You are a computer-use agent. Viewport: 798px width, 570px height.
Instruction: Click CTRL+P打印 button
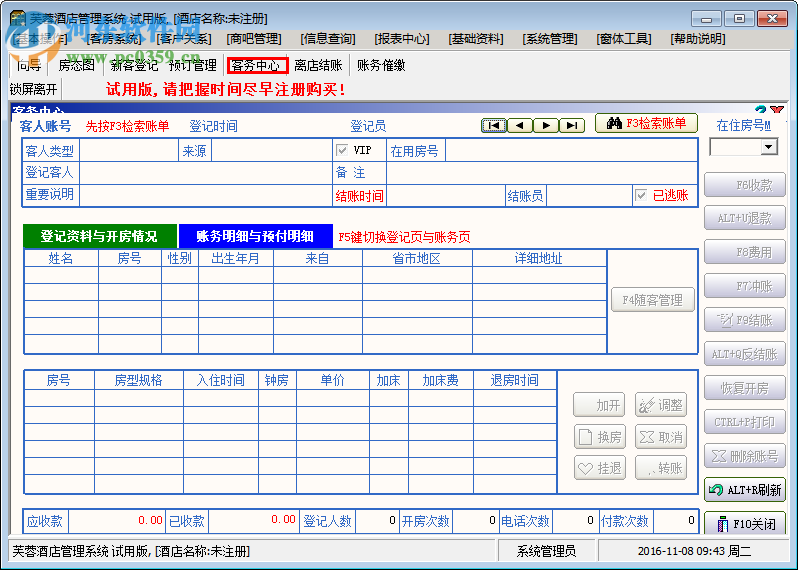(745, 422)
